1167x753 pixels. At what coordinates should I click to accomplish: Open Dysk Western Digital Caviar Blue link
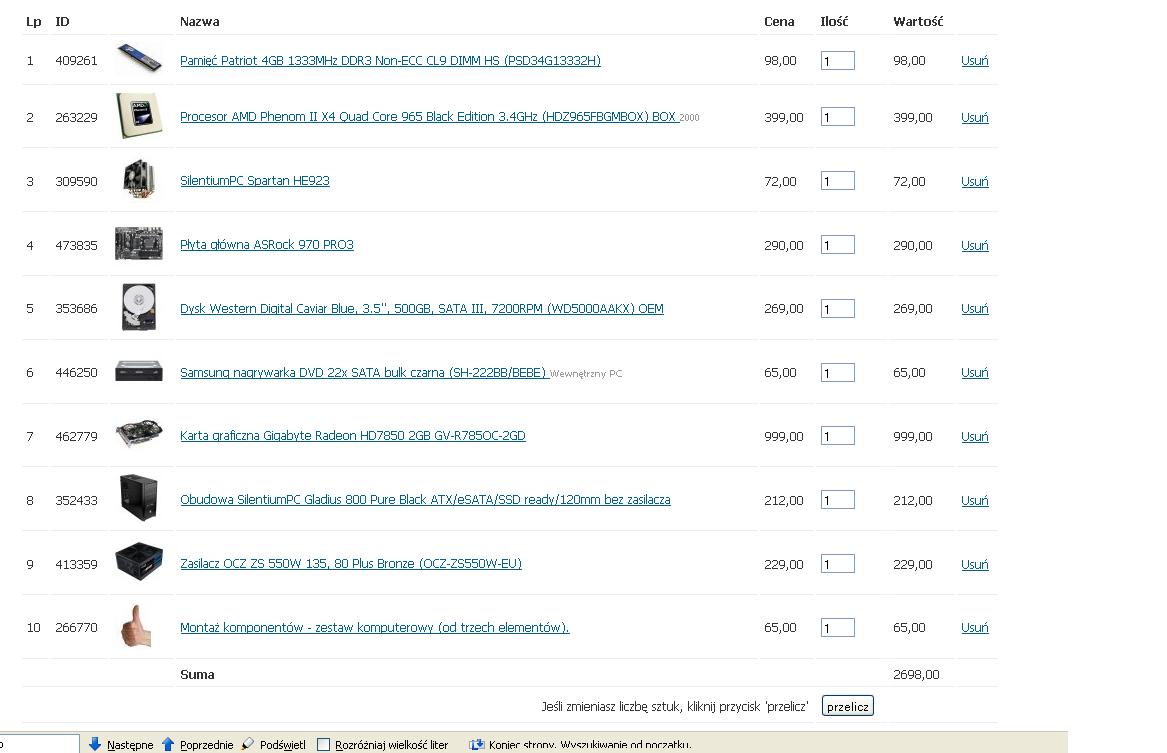[x=421, y=309]
